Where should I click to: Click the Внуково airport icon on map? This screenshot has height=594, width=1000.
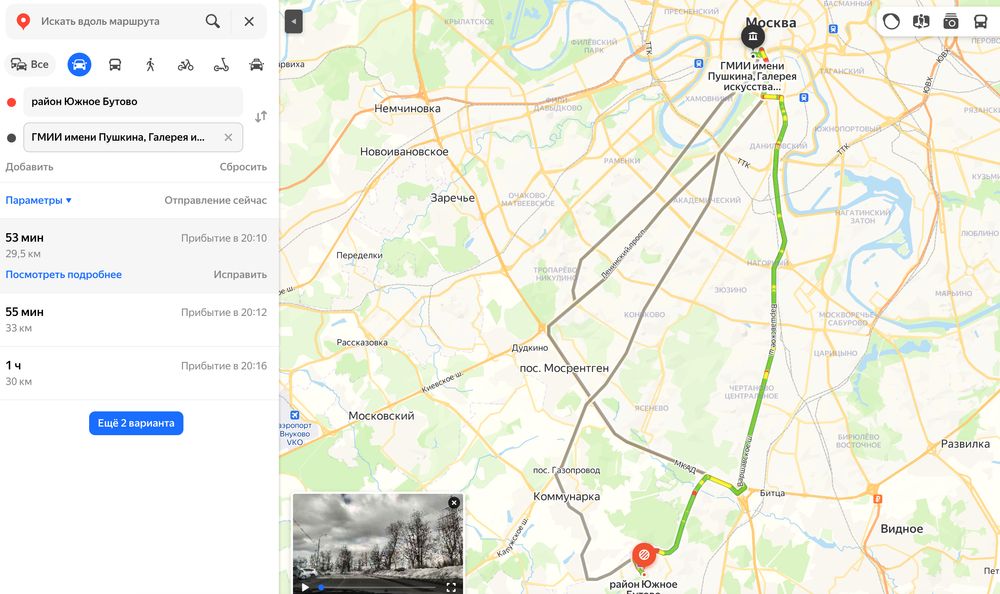click(x=295, y=415)
